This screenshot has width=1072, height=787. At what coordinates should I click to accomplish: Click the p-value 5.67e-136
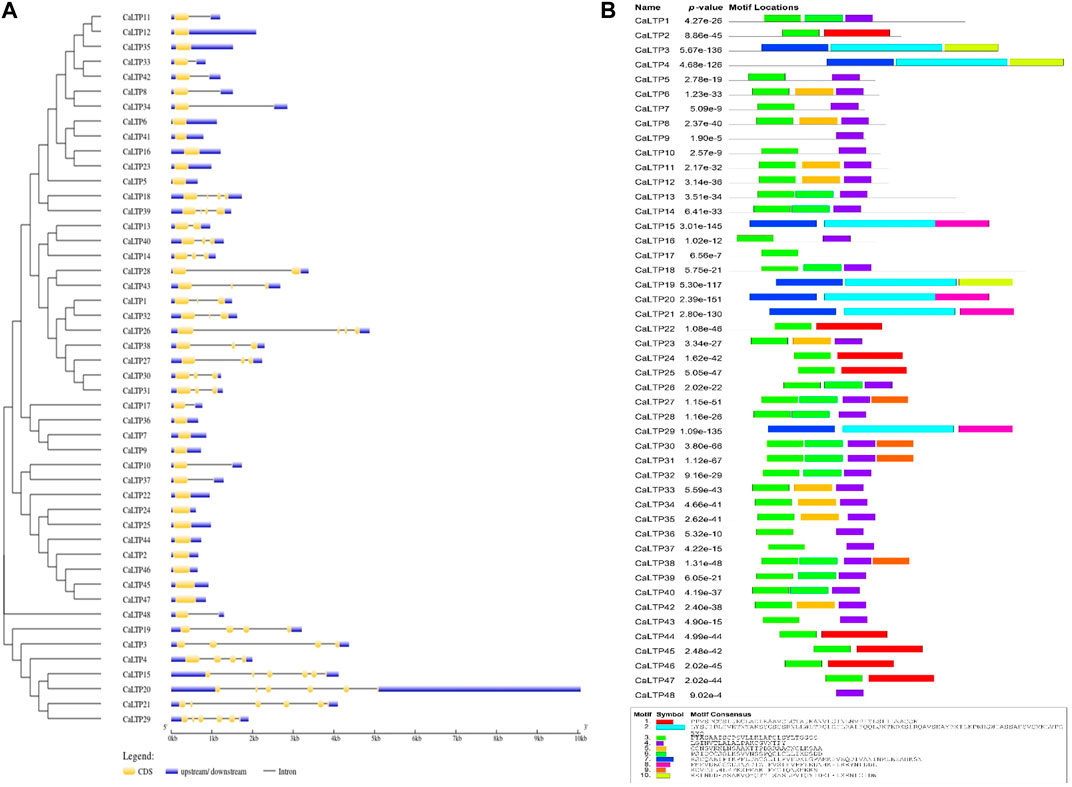701,50
